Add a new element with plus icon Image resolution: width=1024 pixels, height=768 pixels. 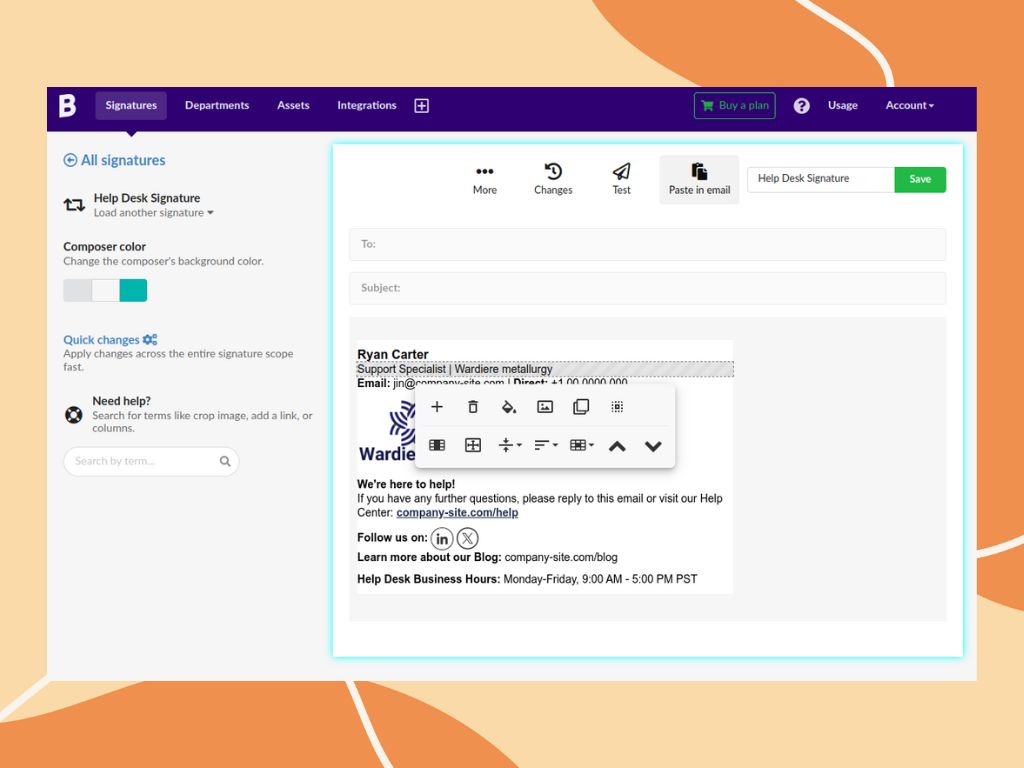click(x=436, y=406)
